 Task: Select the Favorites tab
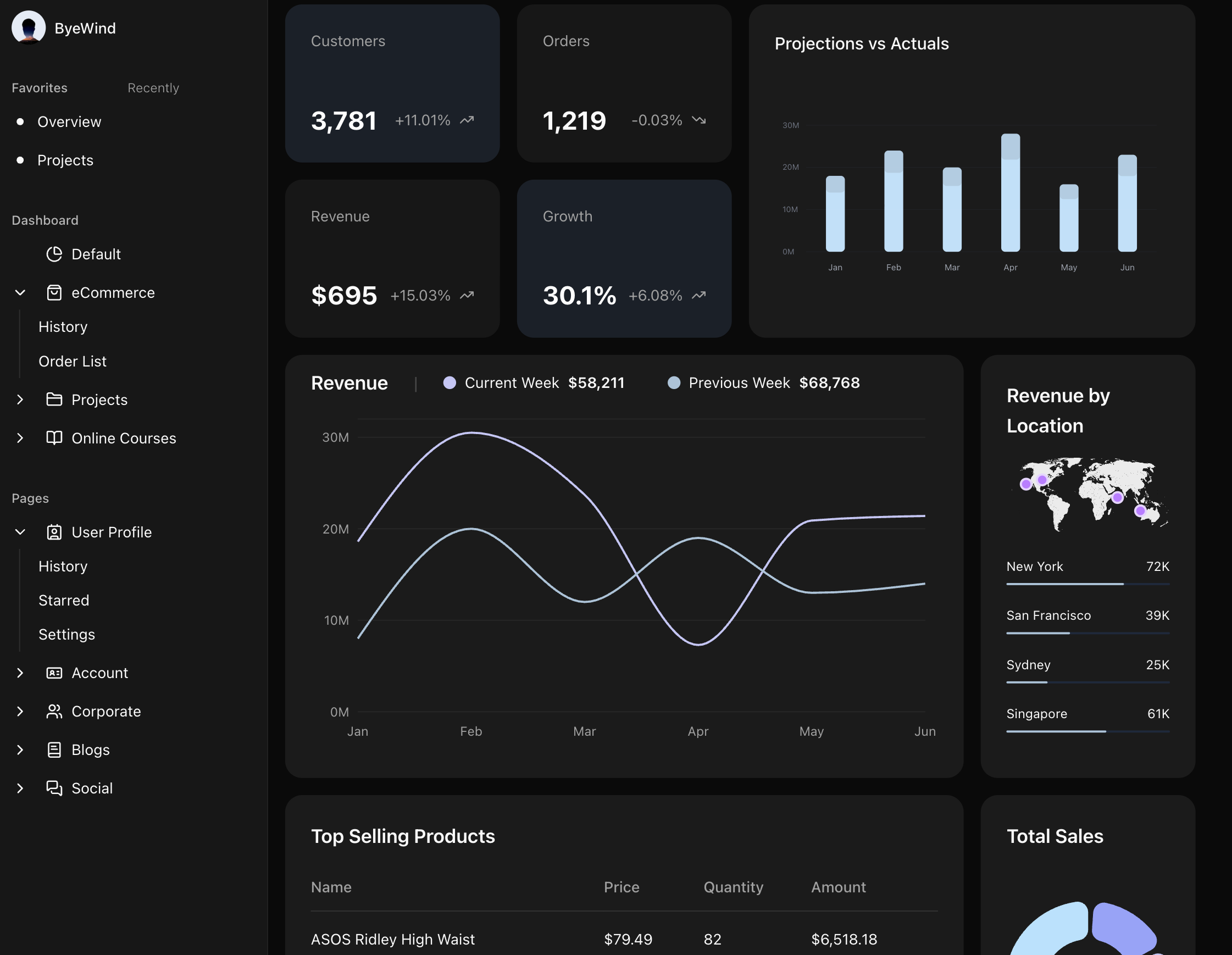click(40, 88)
